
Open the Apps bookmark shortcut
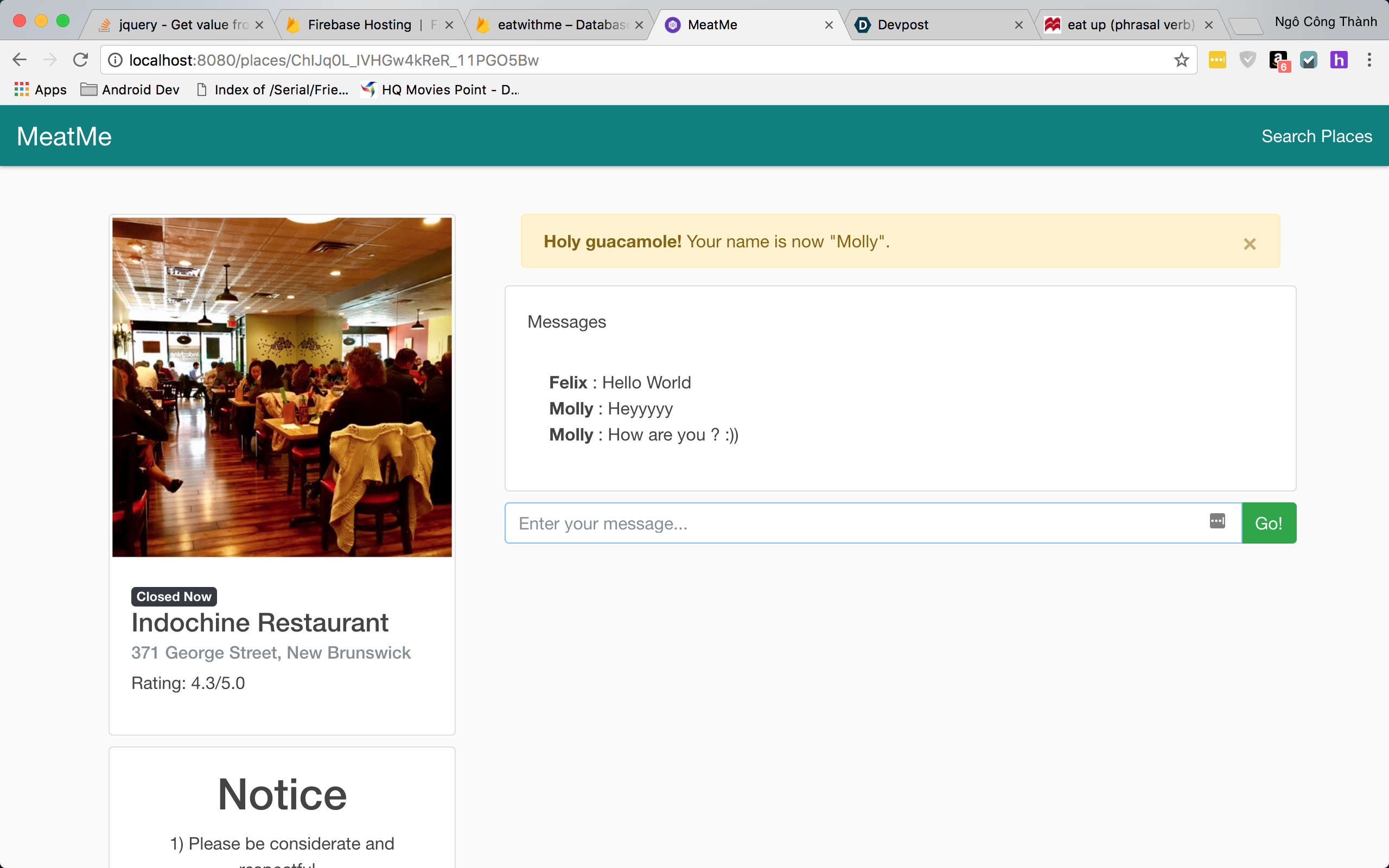coord(40,90)
